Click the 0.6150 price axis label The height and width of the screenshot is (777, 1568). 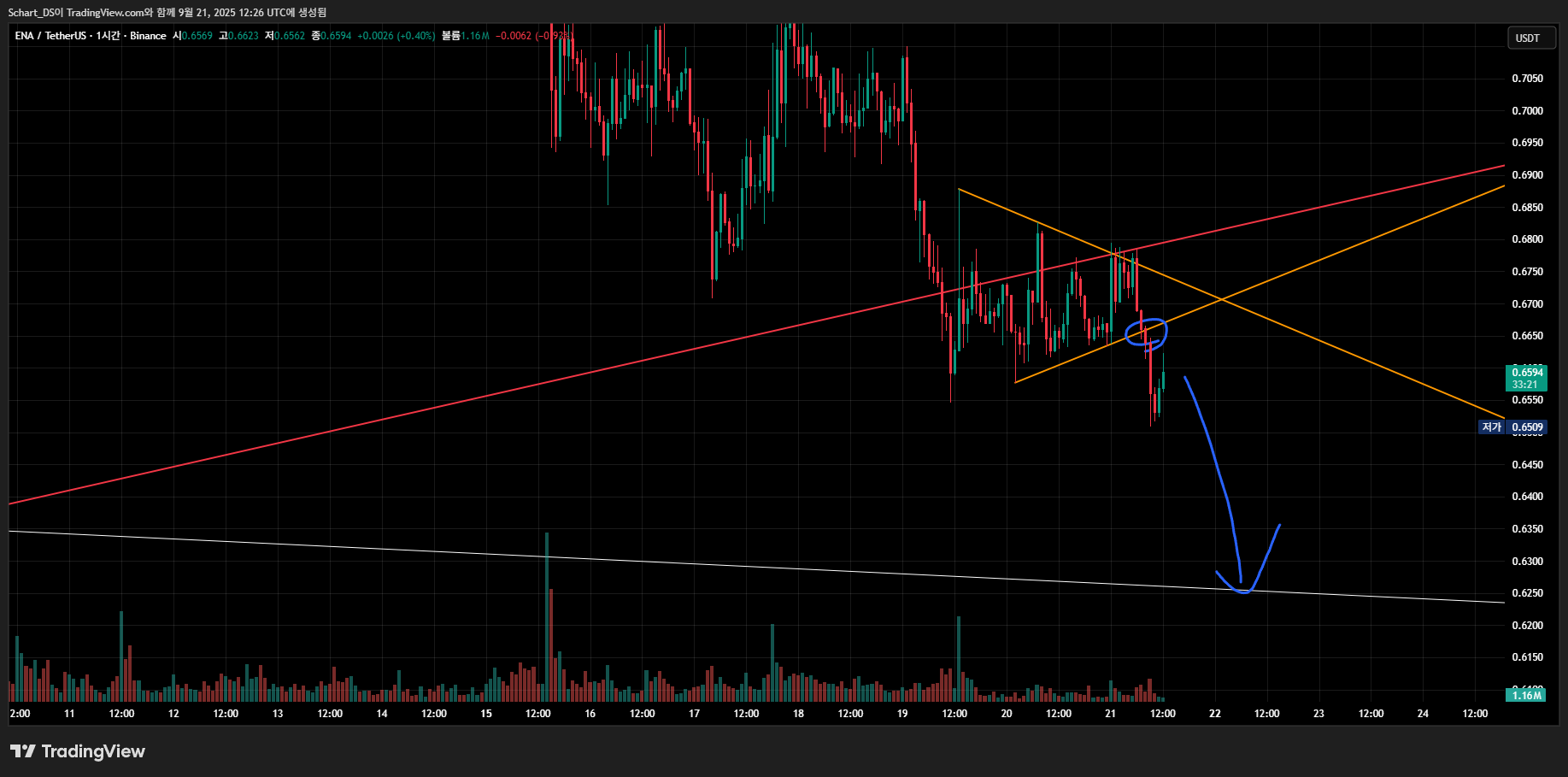[1527, 657]
